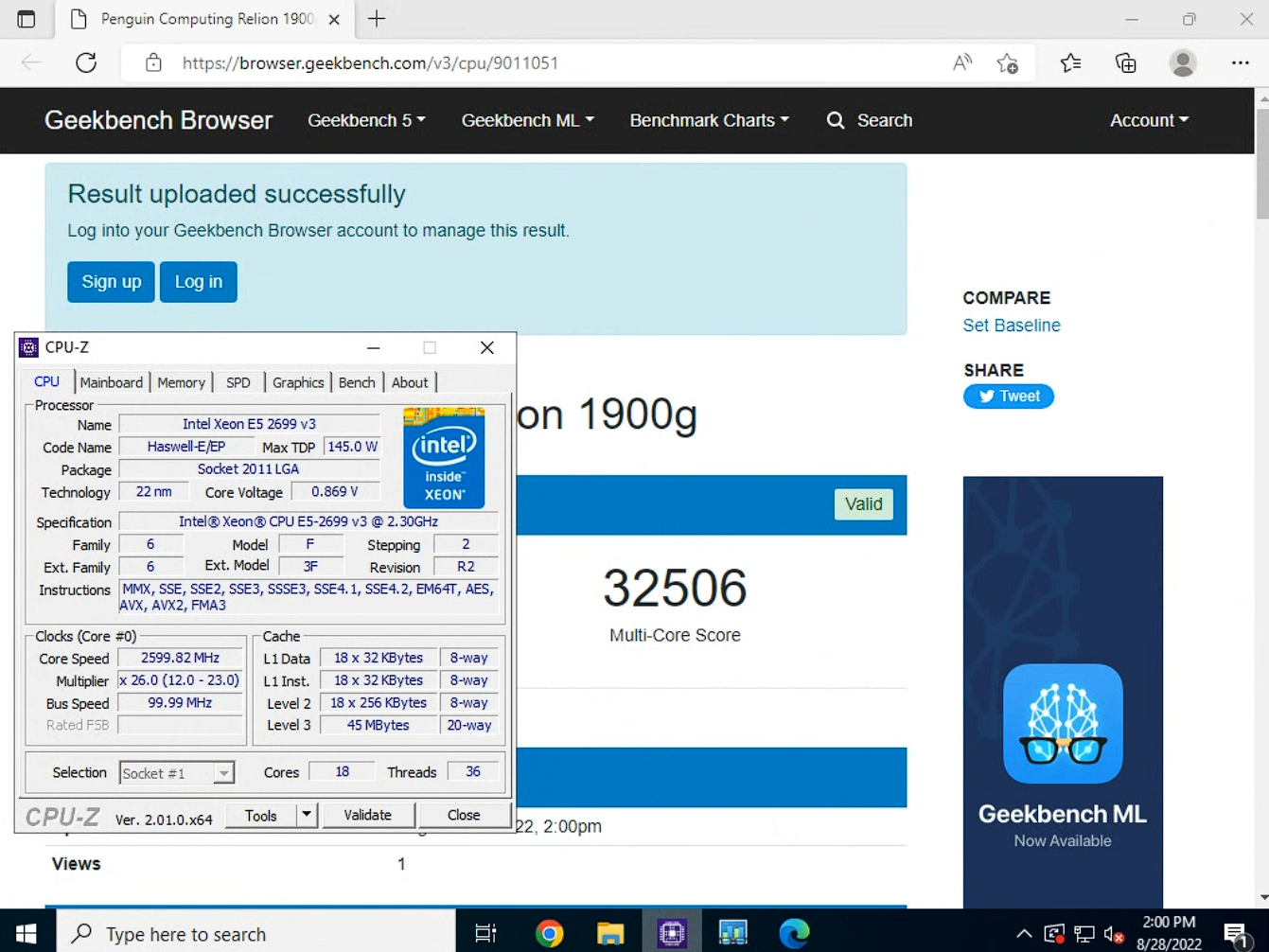This screenshot has height=952, width=1269.
Task: Open the notification center icon
Action: 1236,934
